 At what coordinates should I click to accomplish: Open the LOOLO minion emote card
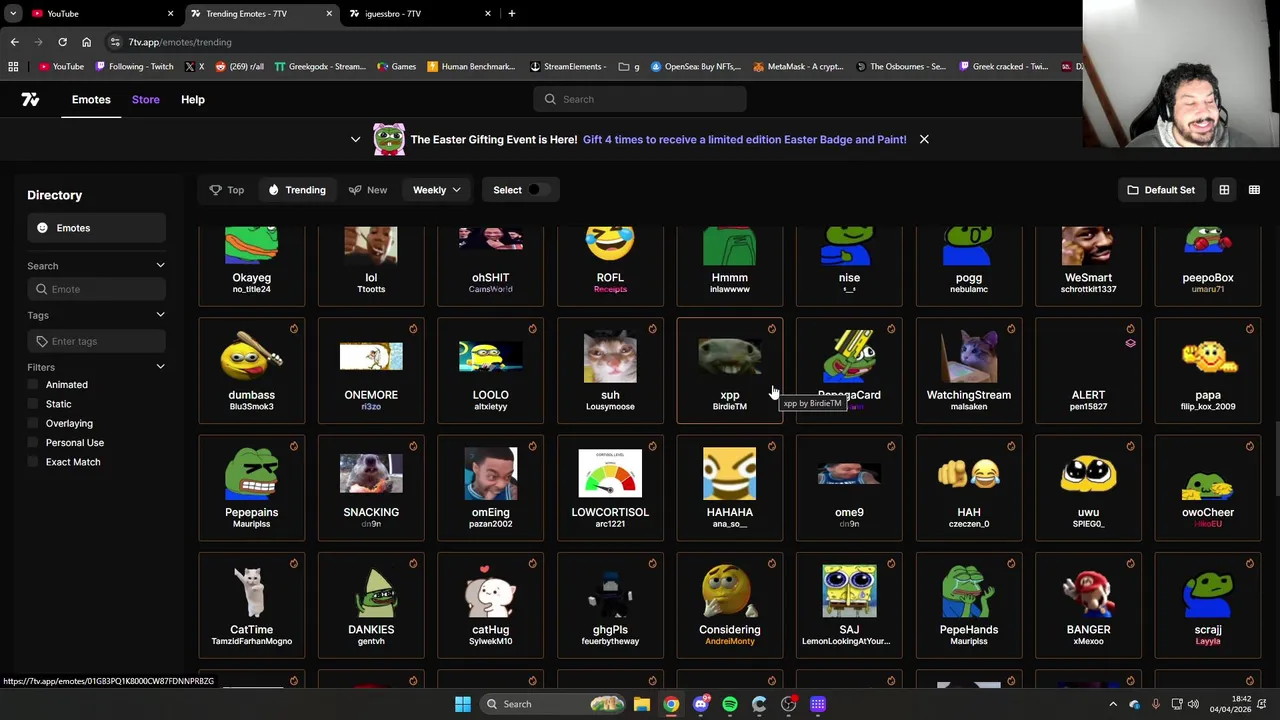[490, 371]
